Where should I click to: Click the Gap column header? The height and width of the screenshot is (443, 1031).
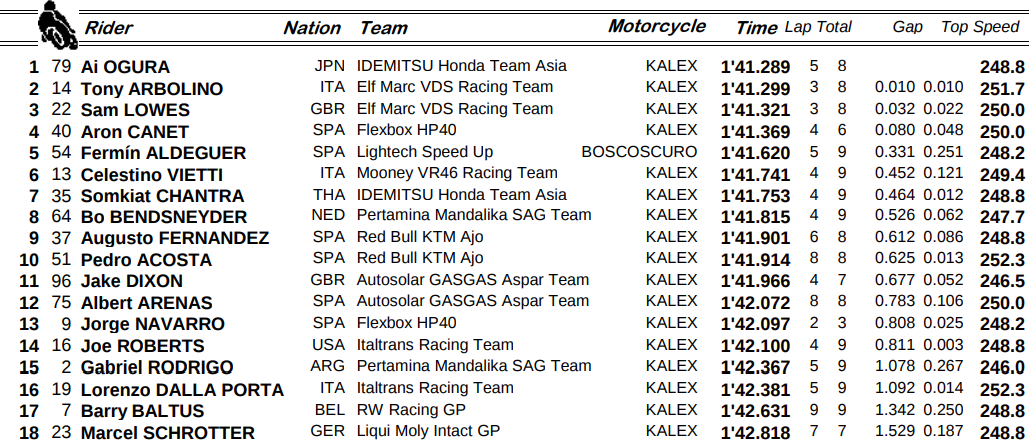pyautogui.click(x=907, y=27)
